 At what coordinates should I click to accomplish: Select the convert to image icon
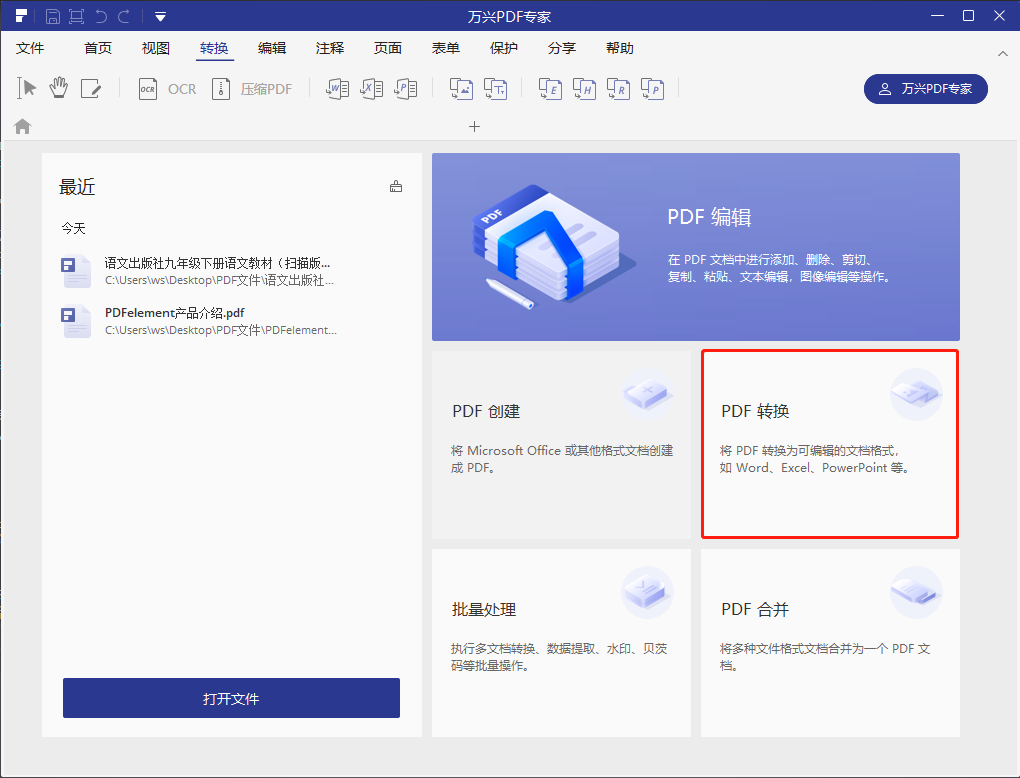[x=461, y=89]
